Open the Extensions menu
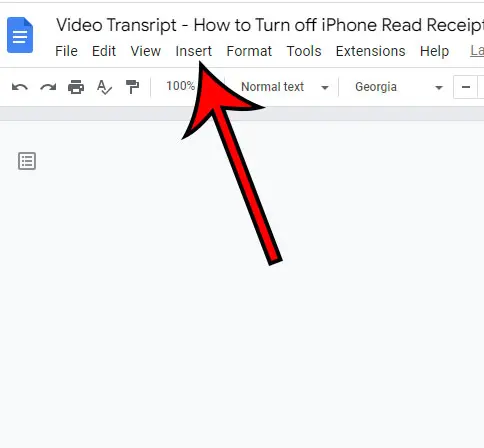Screen dimensions: 484x448 [371, 51]
